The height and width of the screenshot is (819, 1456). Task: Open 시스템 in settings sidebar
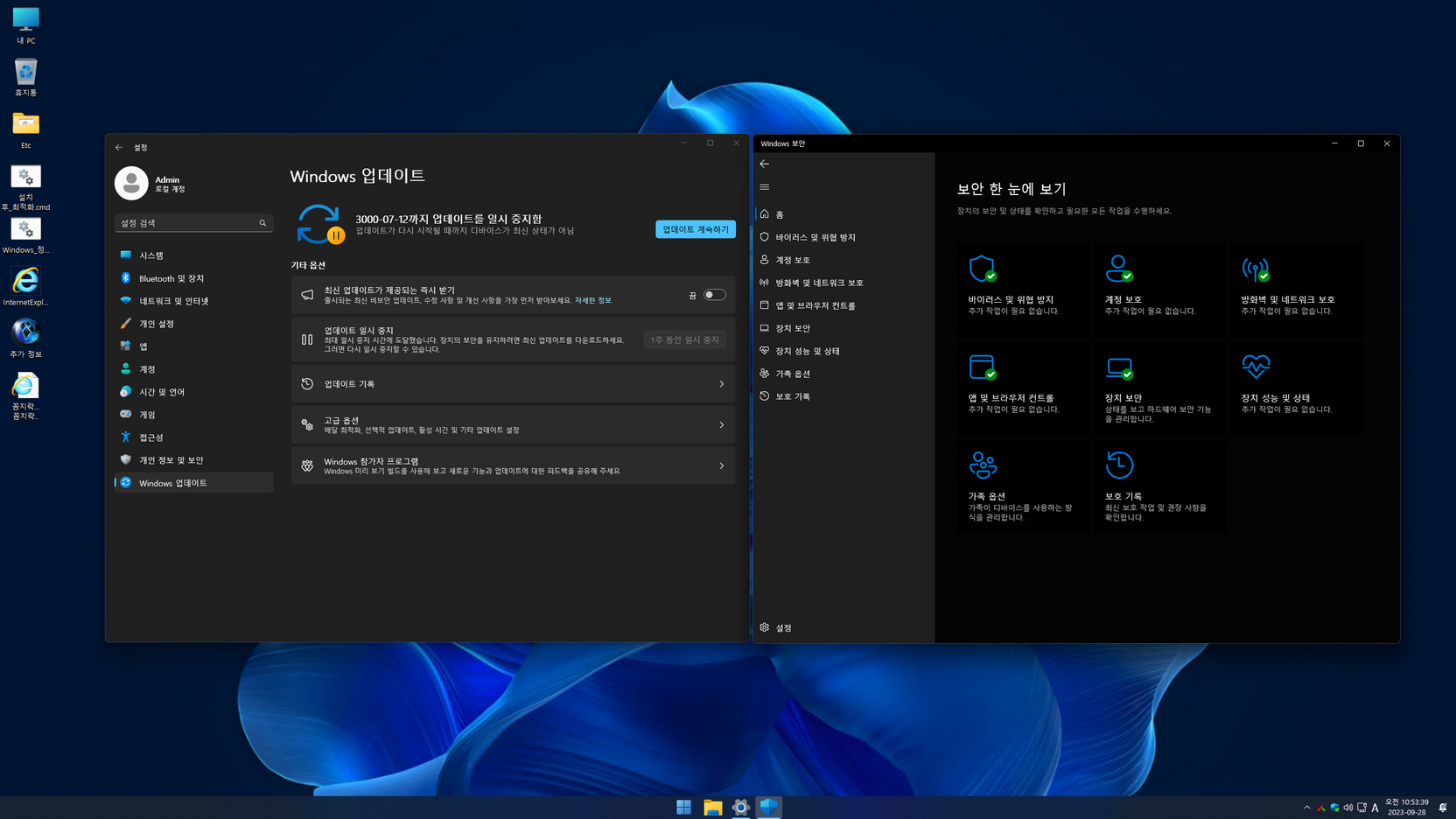(x=193, y=255)
